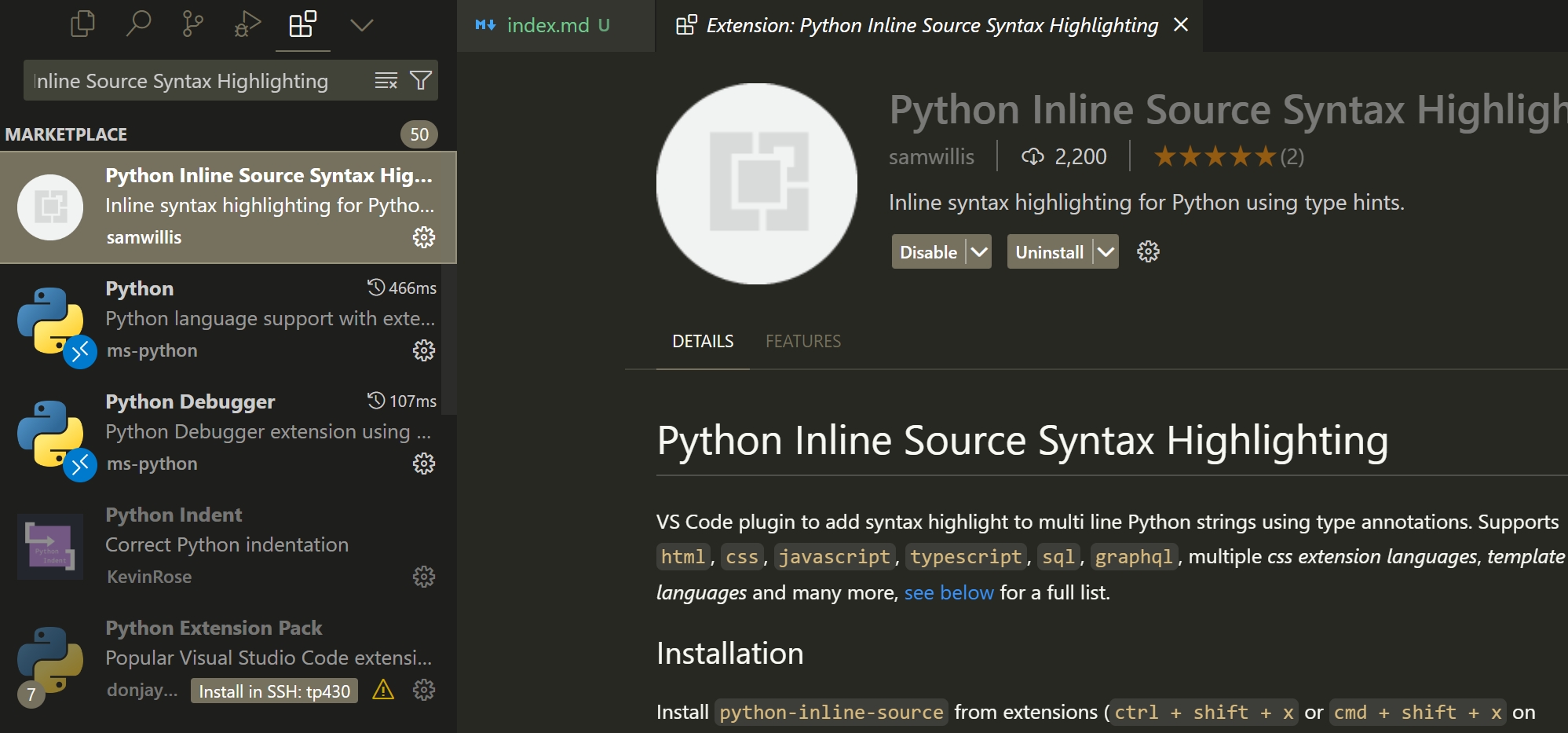The image size is (1568, 733).
Task: Select the Python Indent extension entry
Action: (x=228, y=546)
